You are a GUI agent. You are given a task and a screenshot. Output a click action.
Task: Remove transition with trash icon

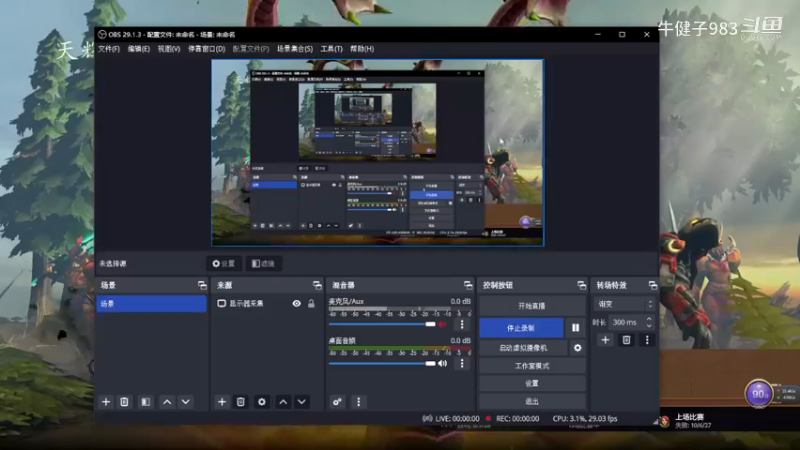coord(626,340)
